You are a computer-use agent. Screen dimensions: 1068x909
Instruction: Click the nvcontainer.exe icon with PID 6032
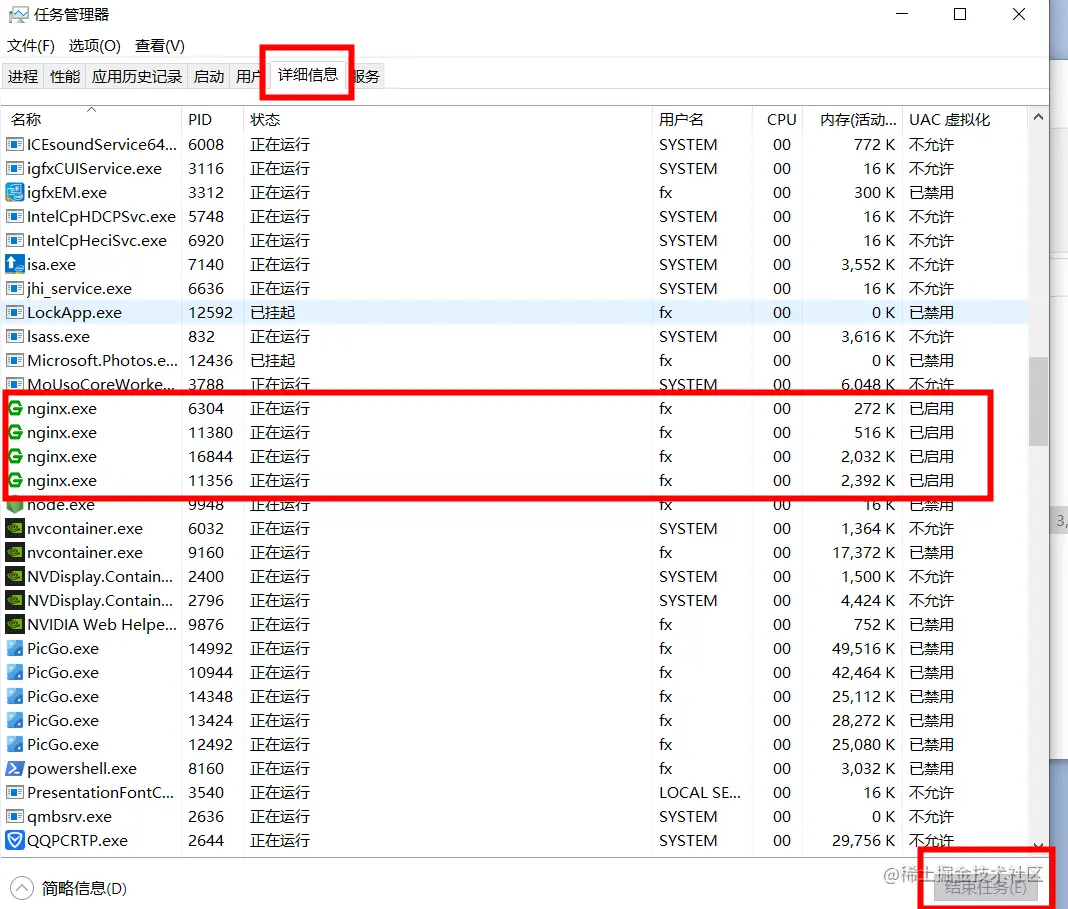[14, 528]
